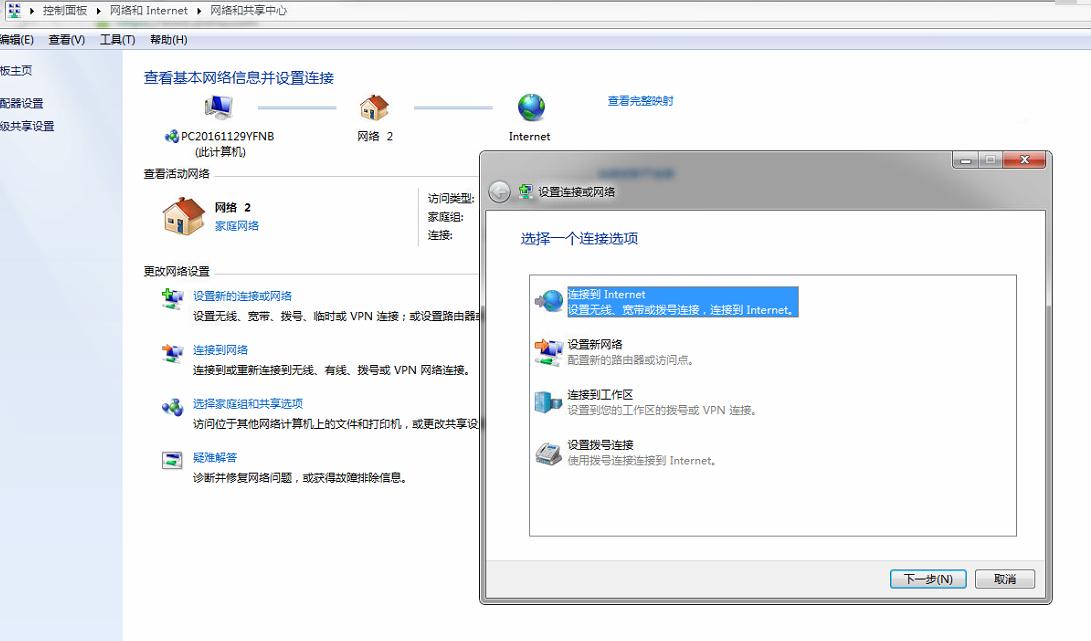Click the 网络 2 house icon
The height and width of the screenshot is (641, 1091).
(375, 105)
